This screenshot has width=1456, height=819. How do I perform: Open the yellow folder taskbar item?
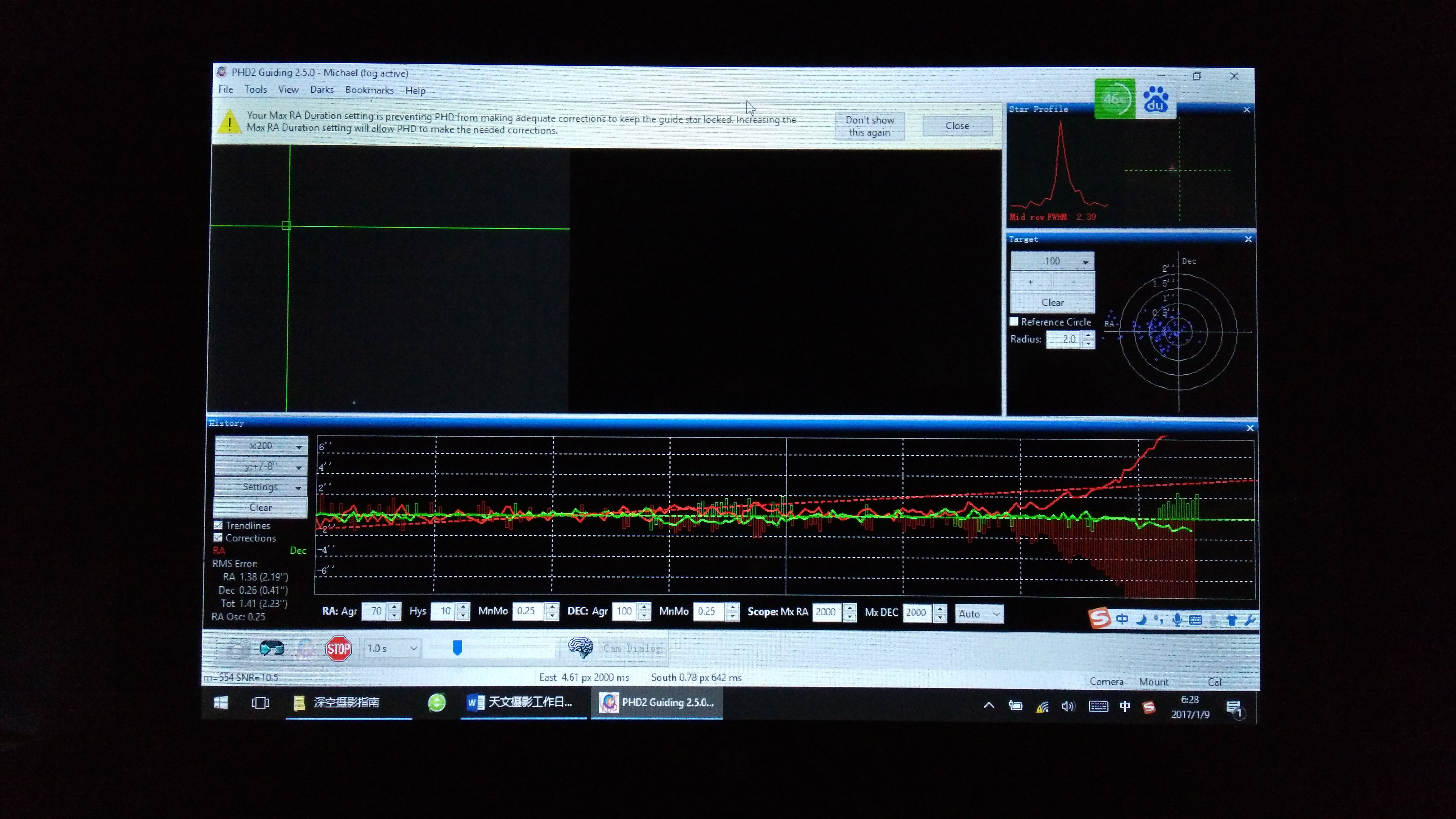[349, 703]
